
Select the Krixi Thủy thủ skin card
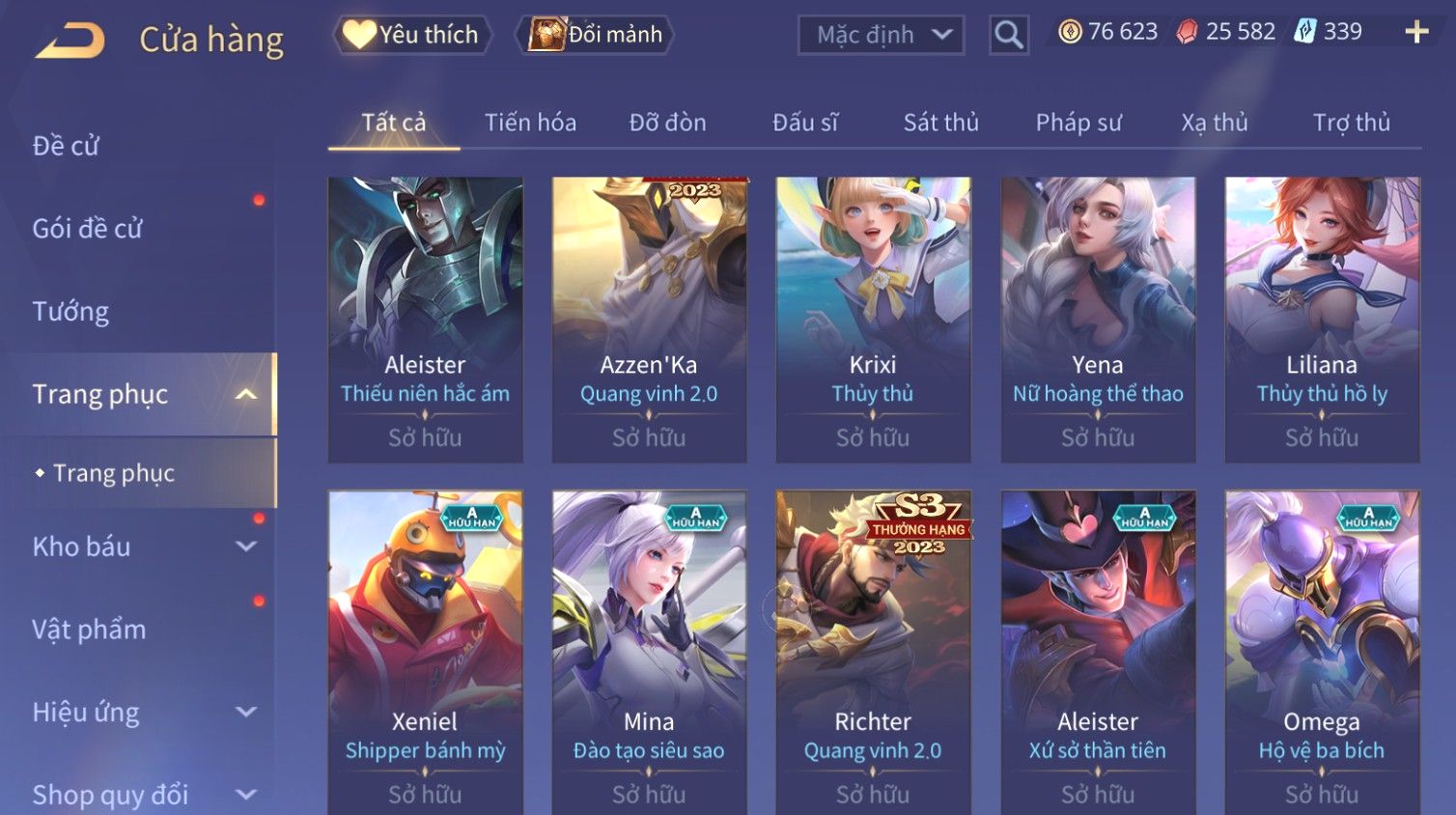(873, 319)
